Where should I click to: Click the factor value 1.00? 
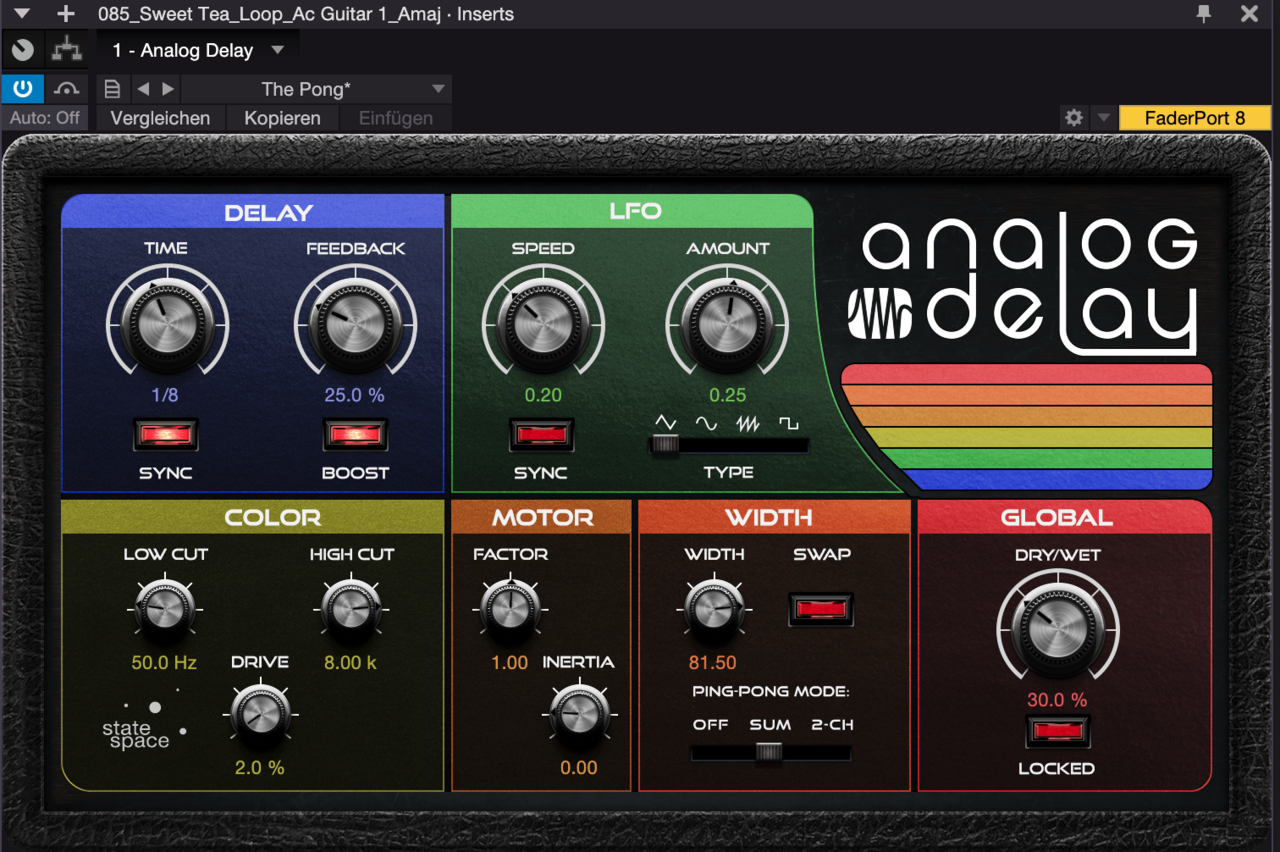509,662
